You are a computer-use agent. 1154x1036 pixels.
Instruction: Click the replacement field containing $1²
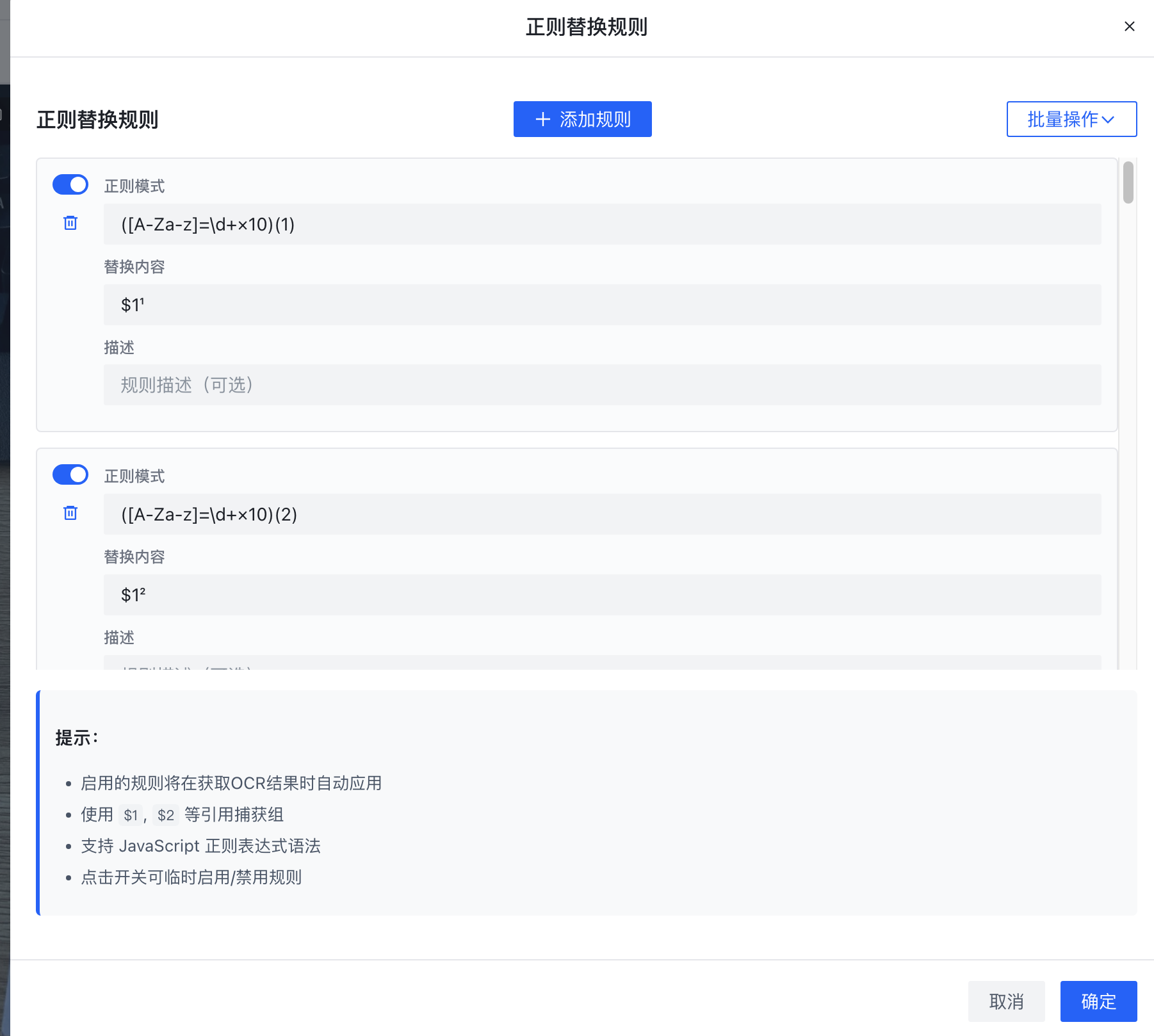click(602, 595)
